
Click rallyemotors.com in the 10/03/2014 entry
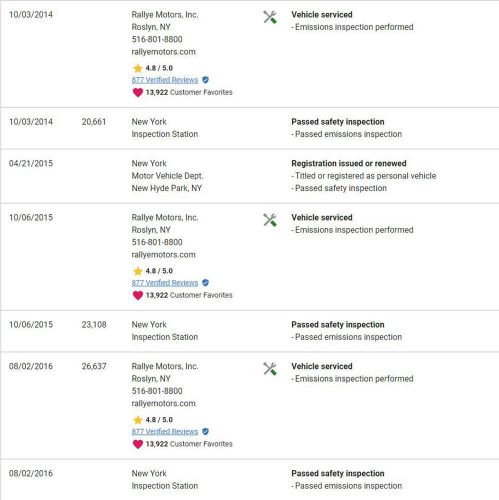(164, 52)
